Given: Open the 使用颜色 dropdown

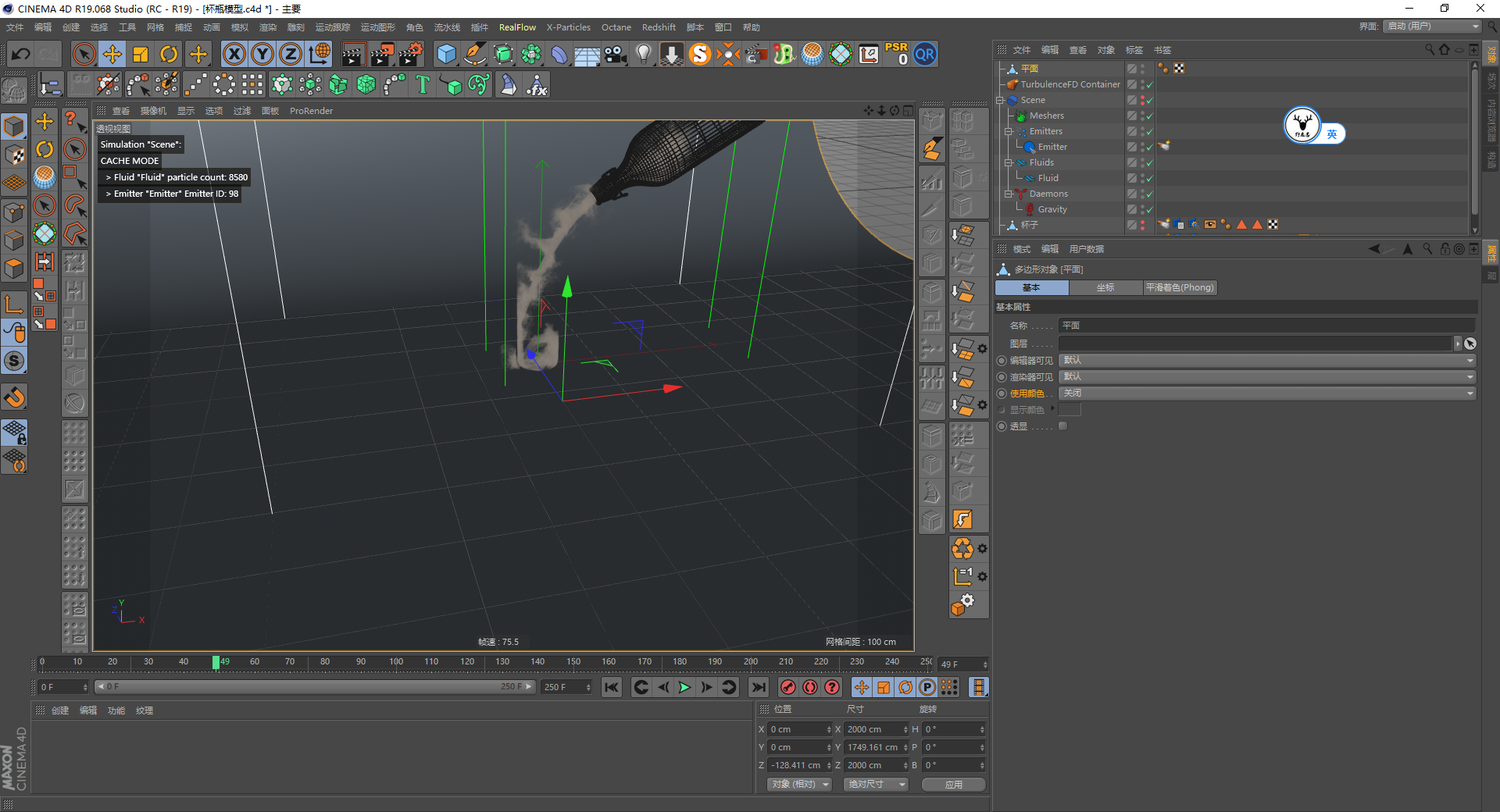Looking at the screenshot, I should coord(1266,394).
